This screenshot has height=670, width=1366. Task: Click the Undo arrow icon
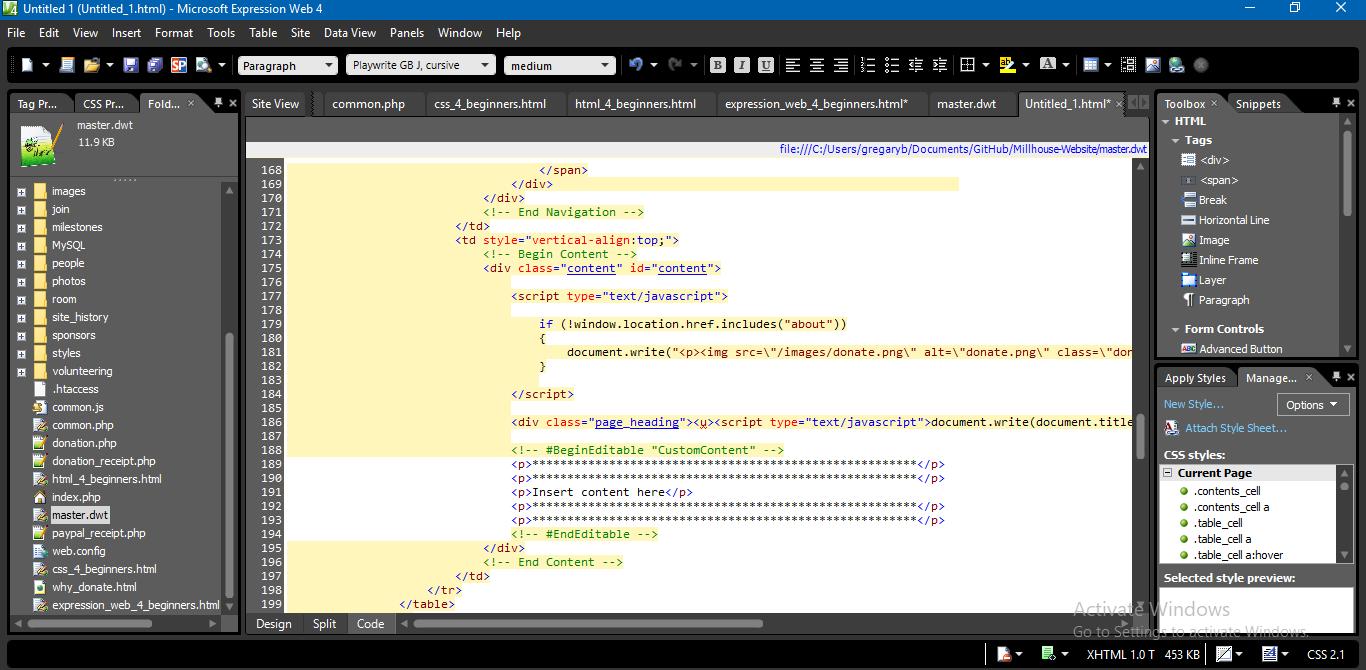click(x=636, y=65)
